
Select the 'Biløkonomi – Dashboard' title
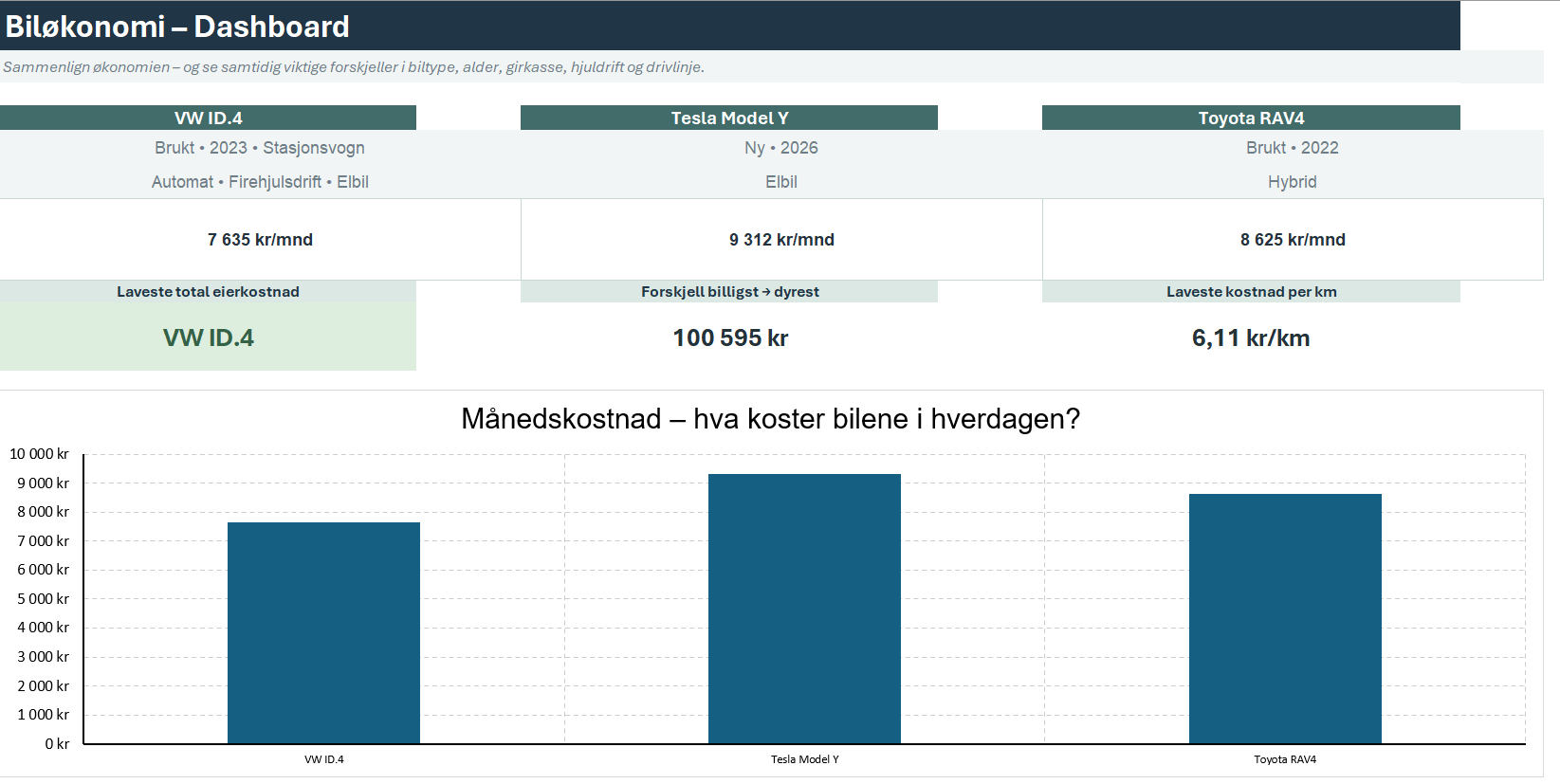pos(177,27)
